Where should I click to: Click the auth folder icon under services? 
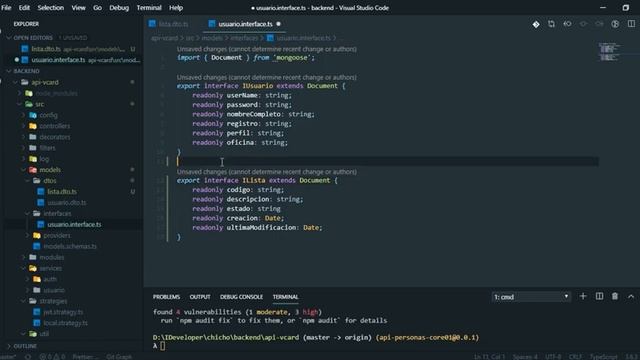[37, 279]
